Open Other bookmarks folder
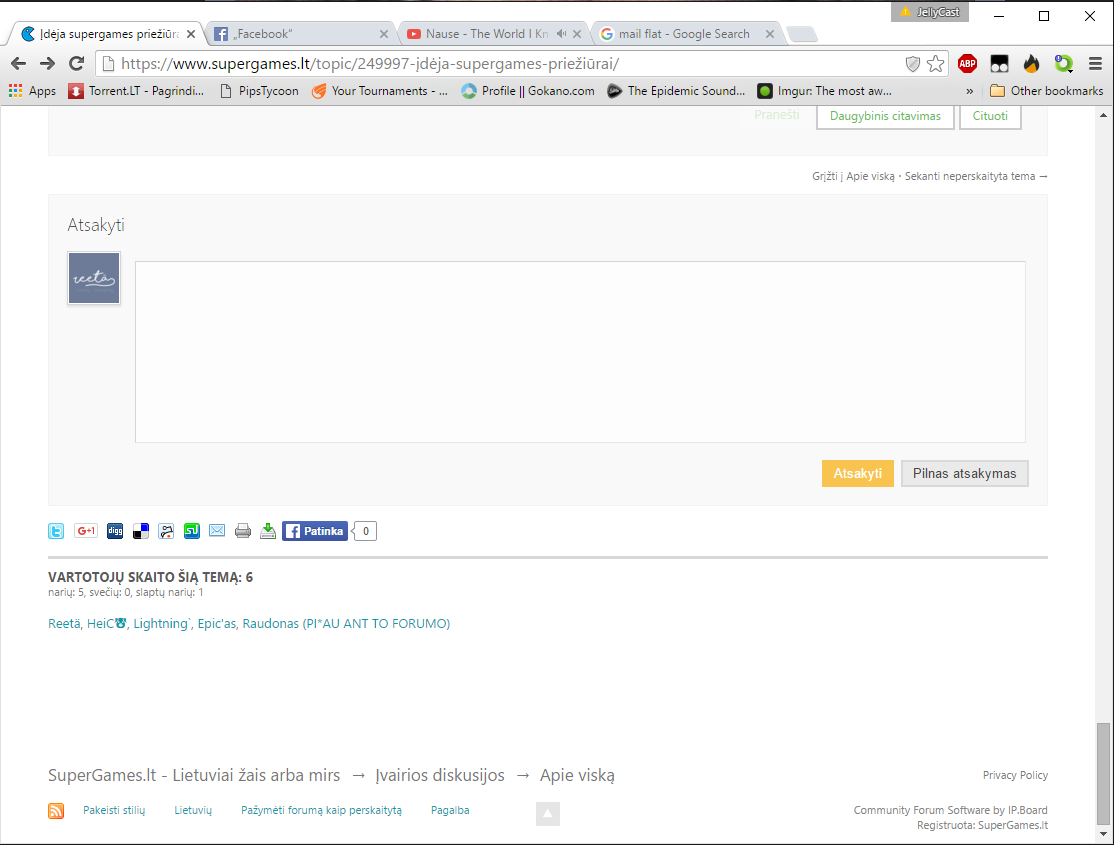Viewport: 1114px width, 845px height. 1047,91
